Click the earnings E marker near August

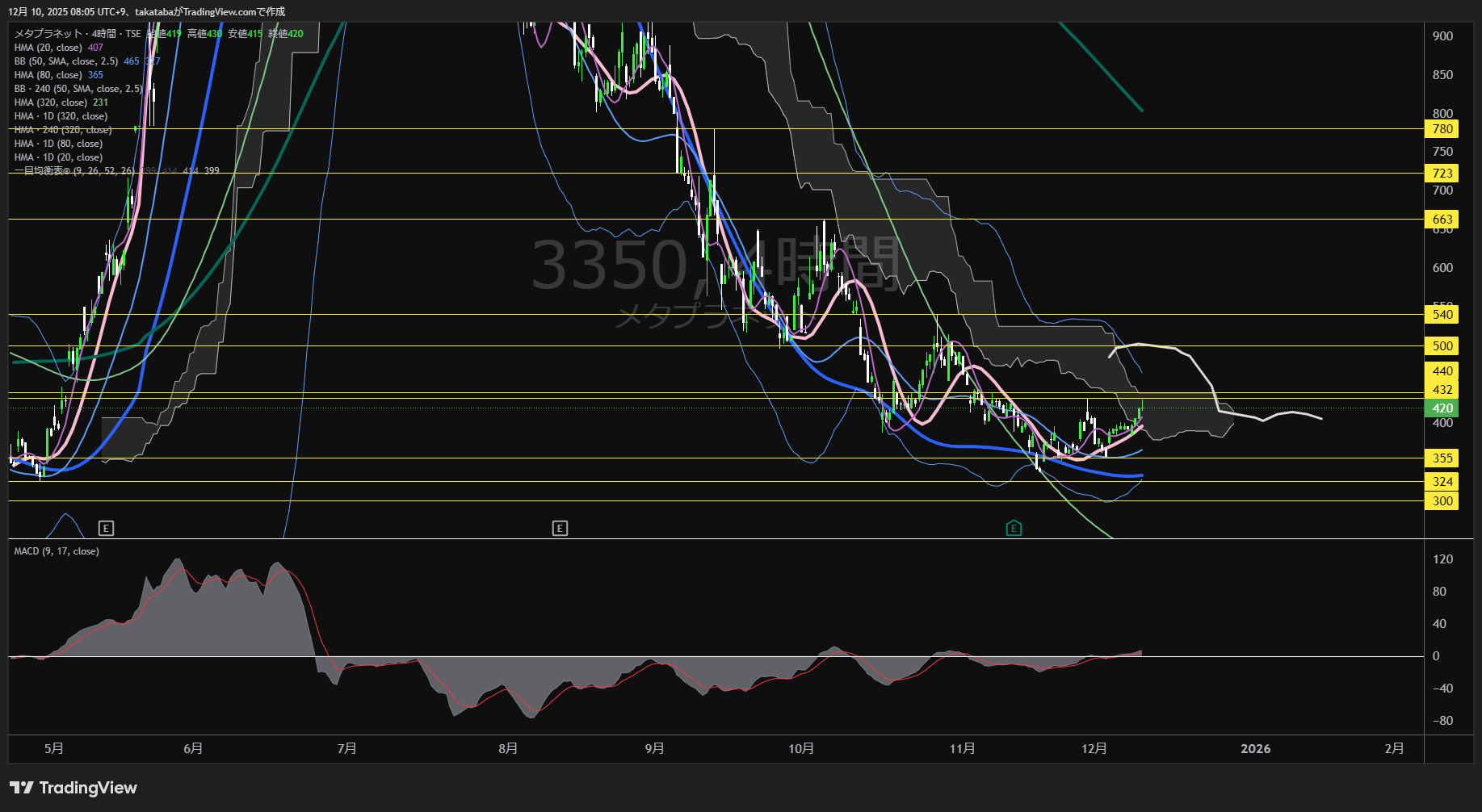pos(560,529)
